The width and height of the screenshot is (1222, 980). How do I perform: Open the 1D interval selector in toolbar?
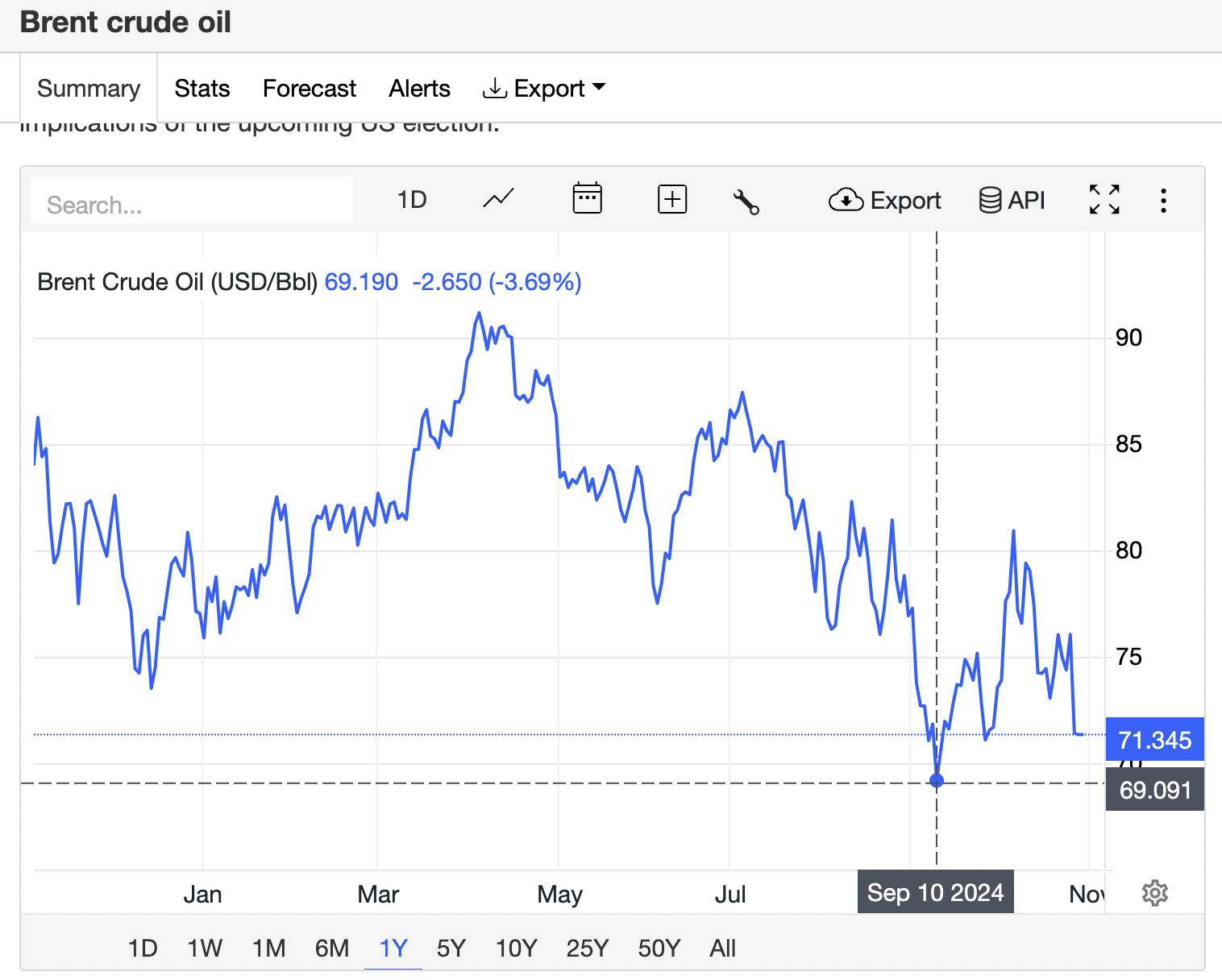(412, 200)
